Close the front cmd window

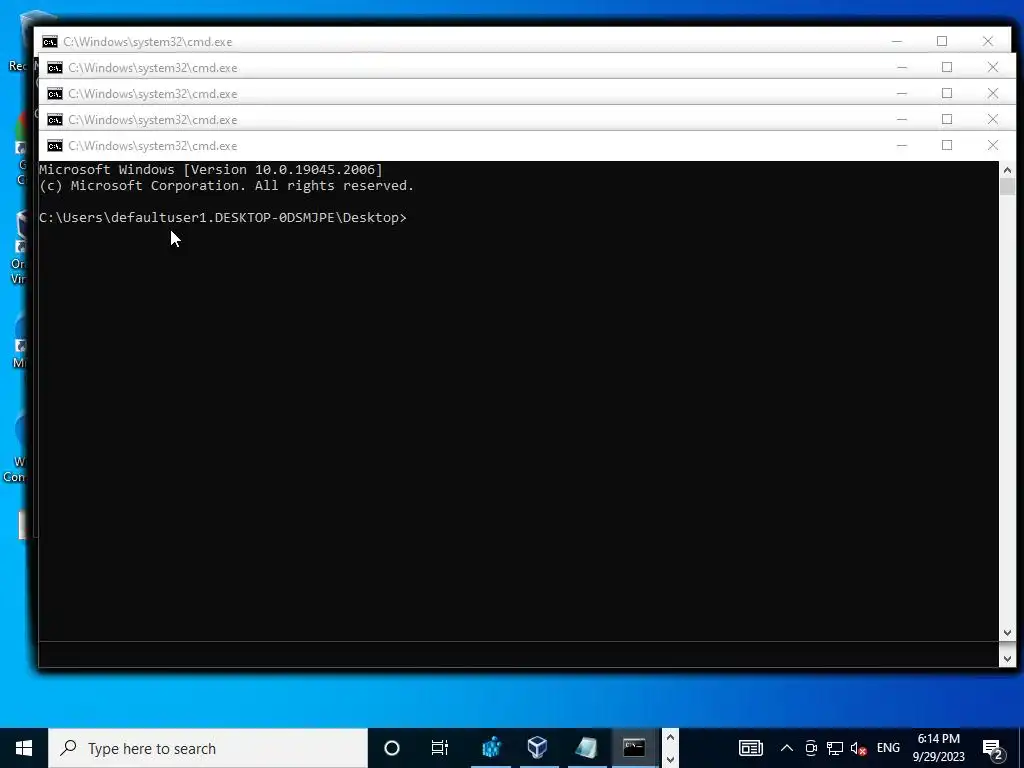click(x=993, y=146)
